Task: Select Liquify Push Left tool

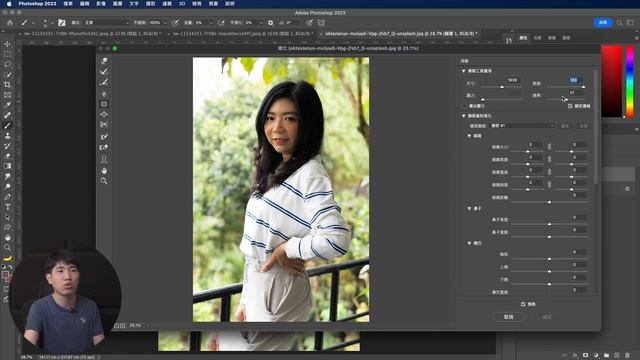Action: 104,124
